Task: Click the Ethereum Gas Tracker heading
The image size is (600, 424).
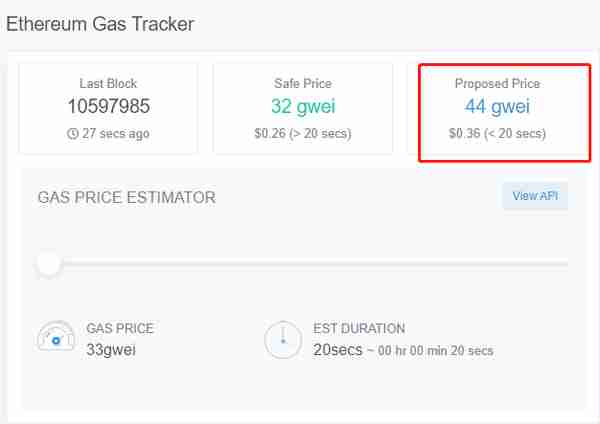Action: point(100,24)
